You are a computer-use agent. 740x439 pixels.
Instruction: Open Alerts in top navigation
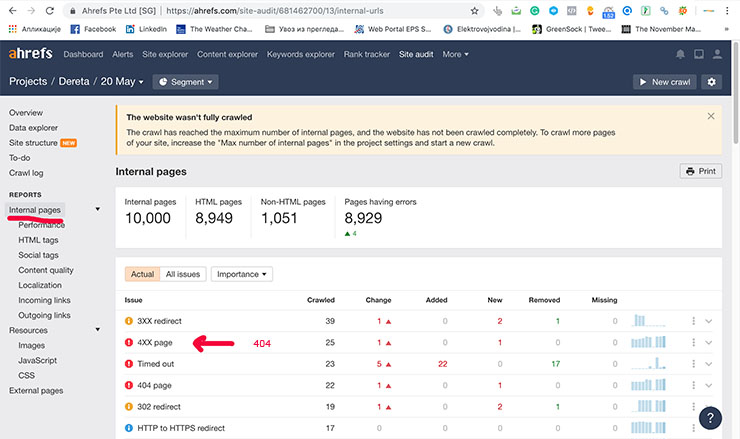click(123, 54)
